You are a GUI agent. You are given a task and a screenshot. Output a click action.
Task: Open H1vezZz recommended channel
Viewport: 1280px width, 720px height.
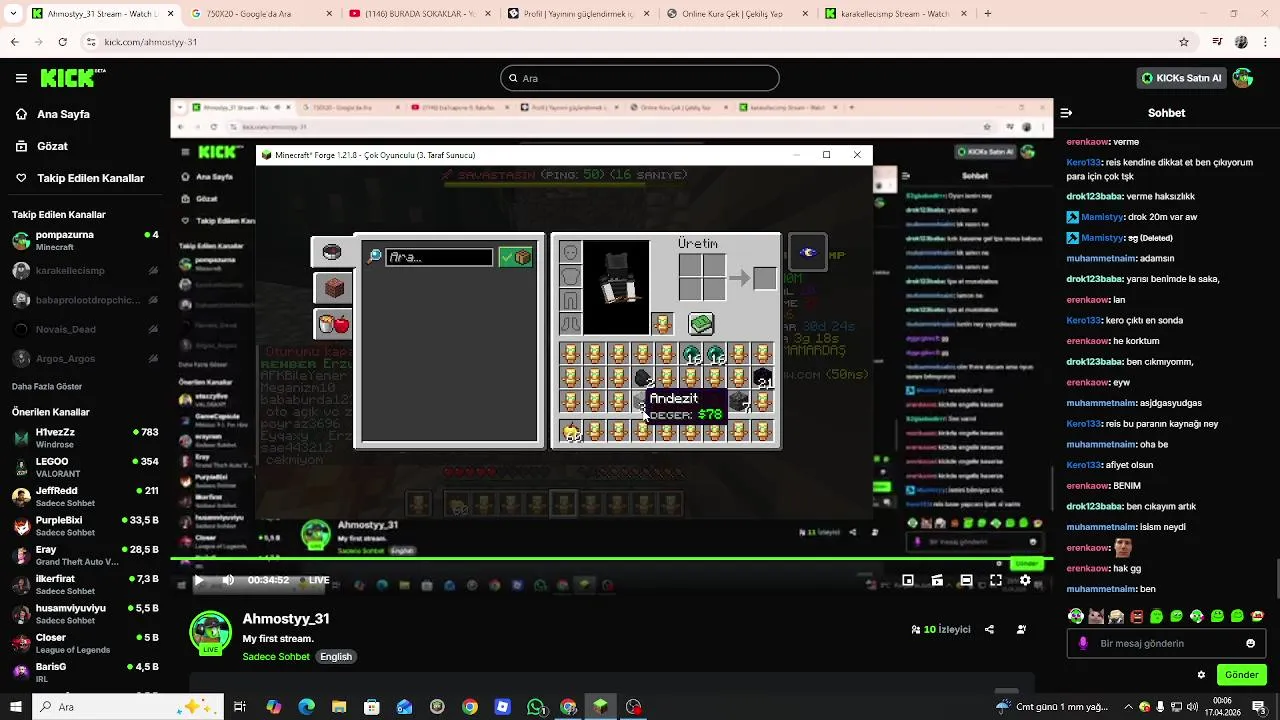85,437
